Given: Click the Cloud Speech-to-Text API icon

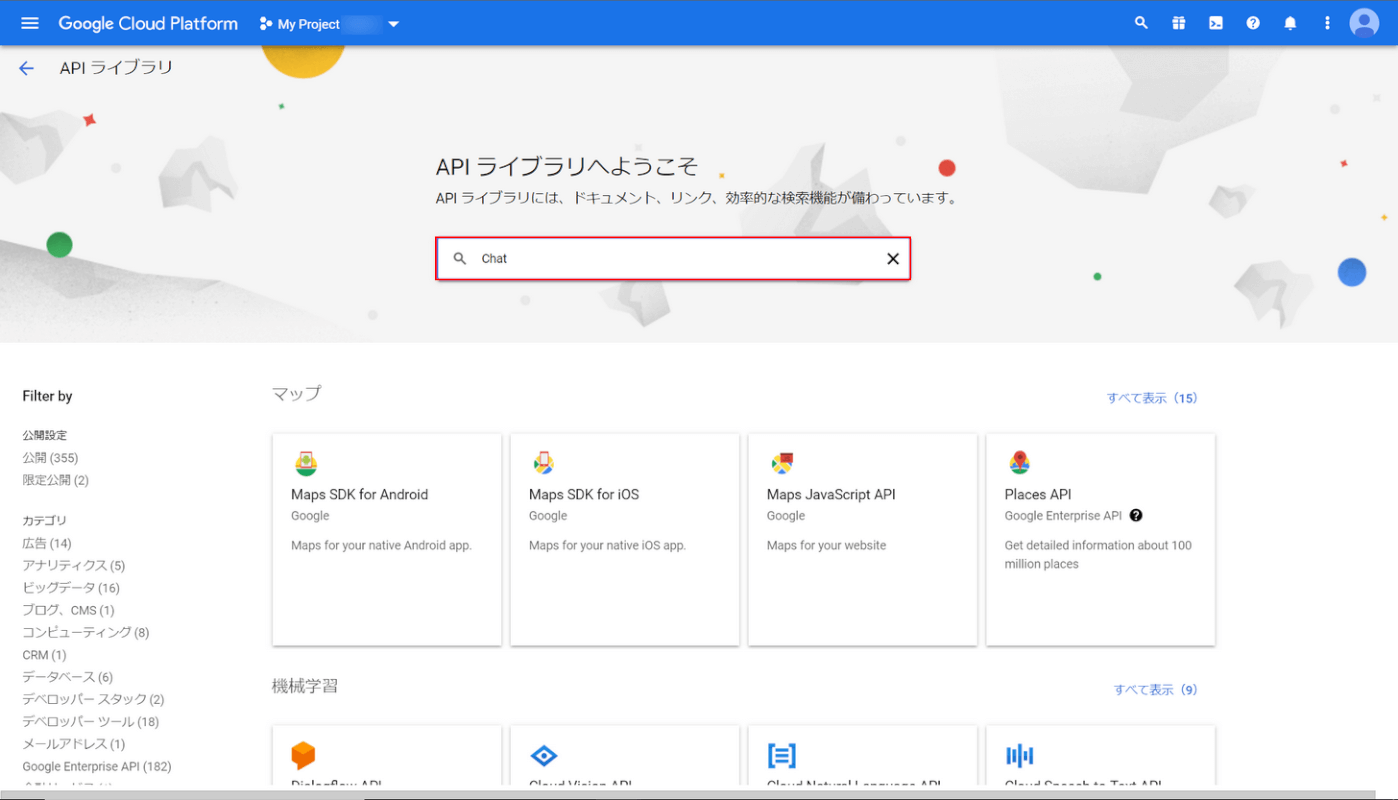Looking at the screenshot, I should [x=1019, y=755].
